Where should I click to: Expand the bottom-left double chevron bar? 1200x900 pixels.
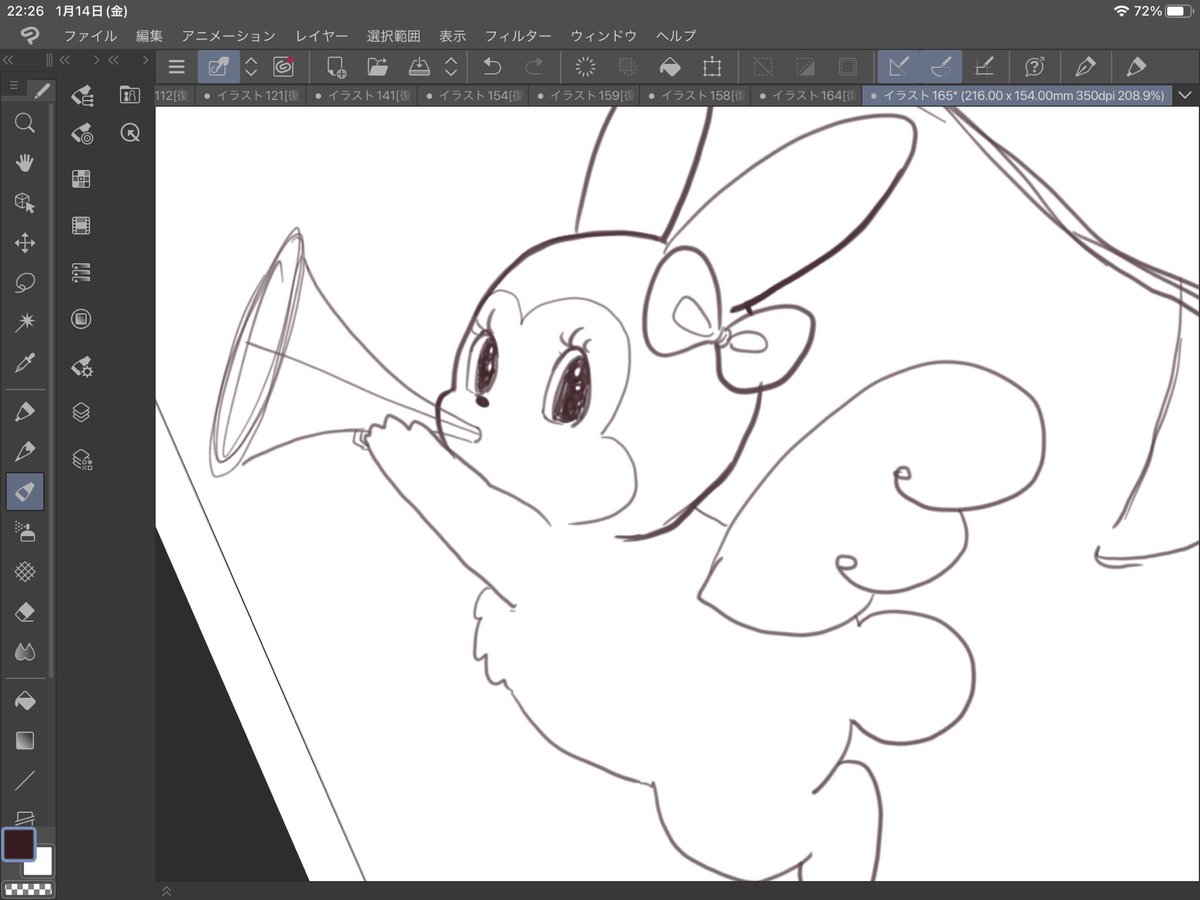[166, 890]
